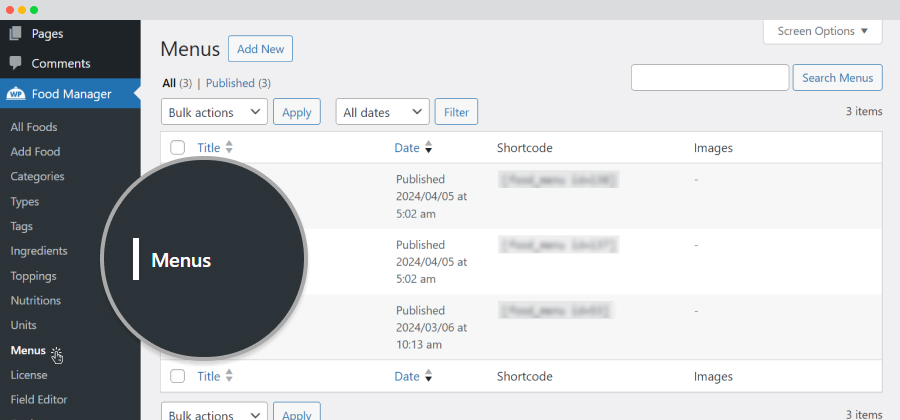This screenshot has width=900, height=420.
Task: Select Menus in the sidebar submenu
Action: pyautogui.click(x=28, y=350)
